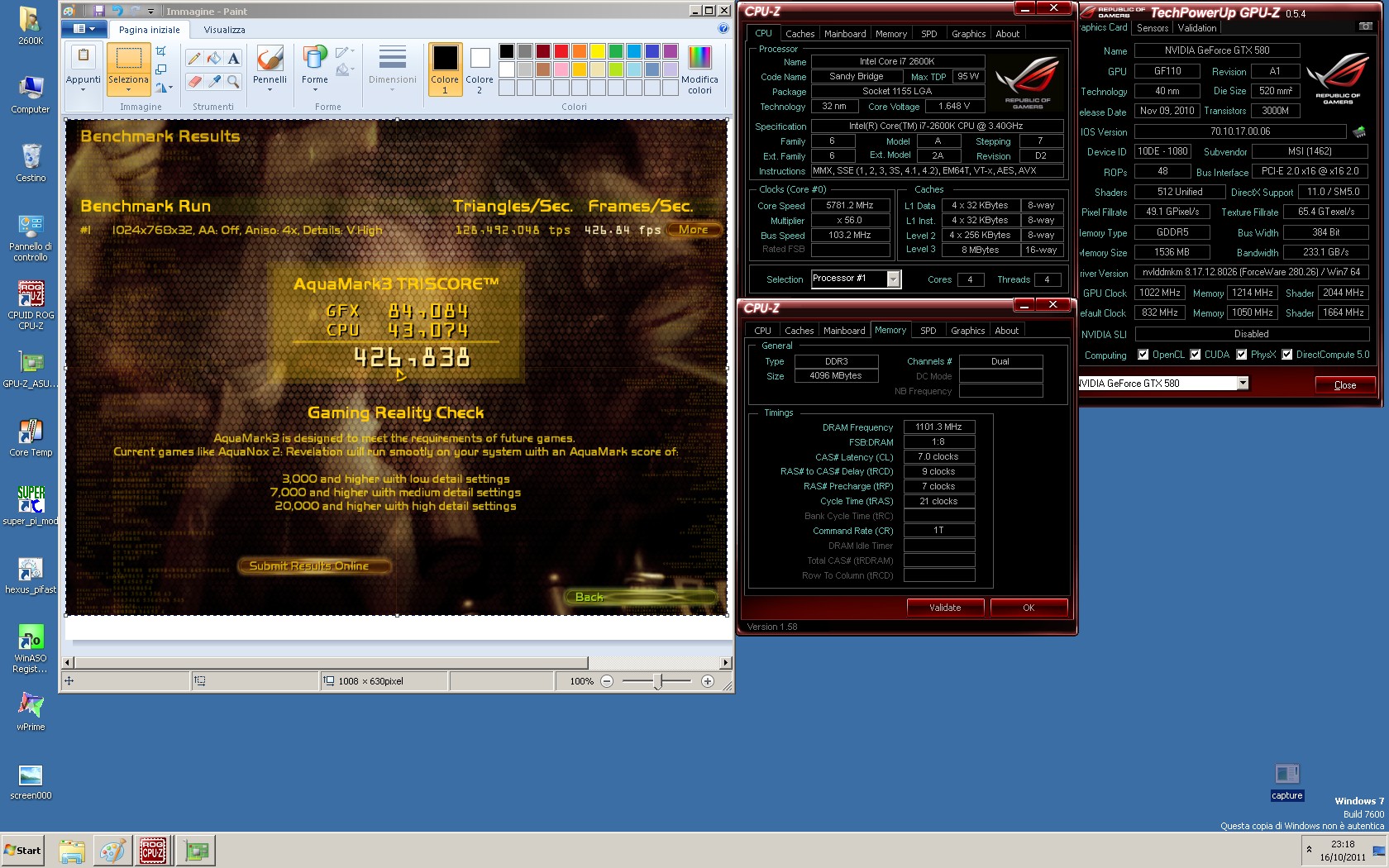Viewport: 1389px width, 868px height.
Task: Expand the Pennelli brushes dropdown arrow
Action: [x=270, y=89]
